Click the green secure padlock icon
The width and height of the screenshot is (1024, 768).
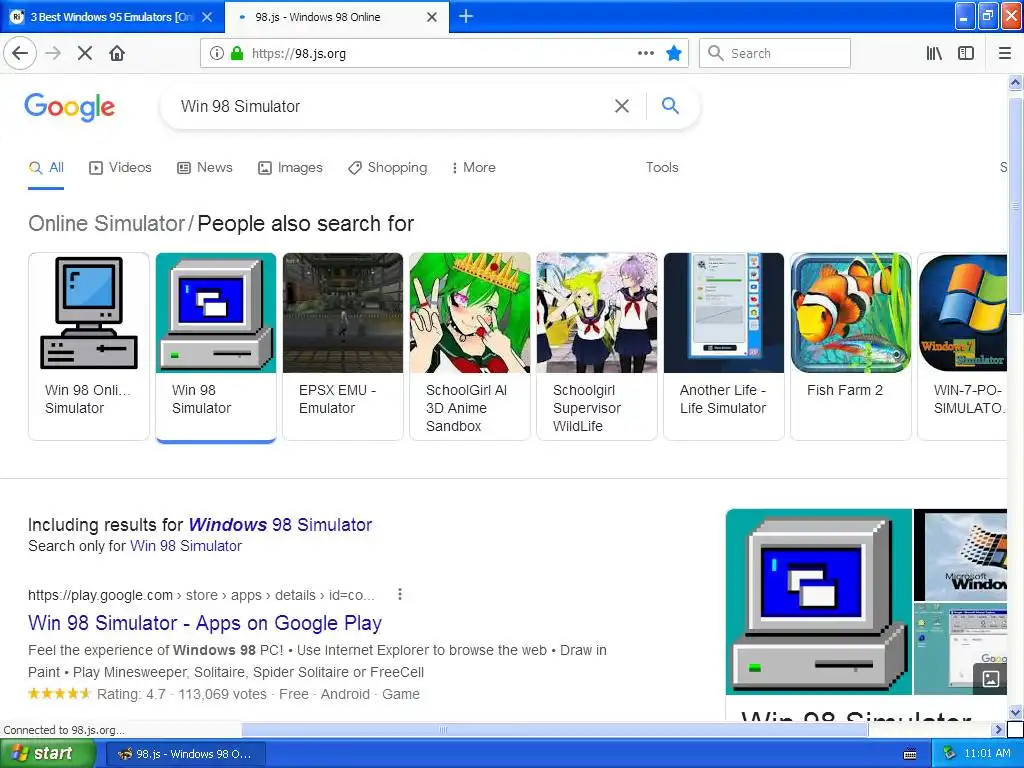(x=237, y=54)
